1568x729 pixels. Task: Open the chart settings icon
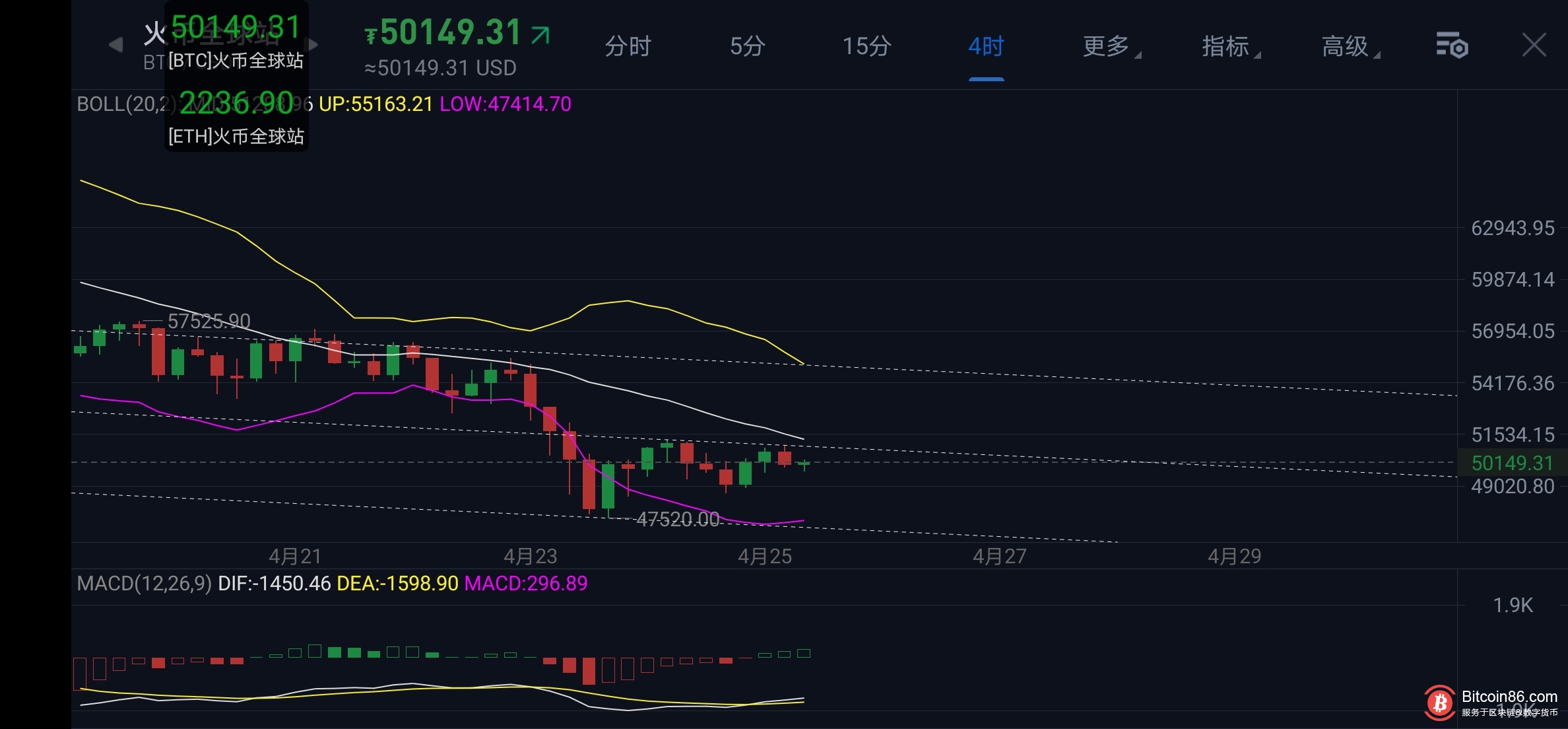coord(1452,46)
